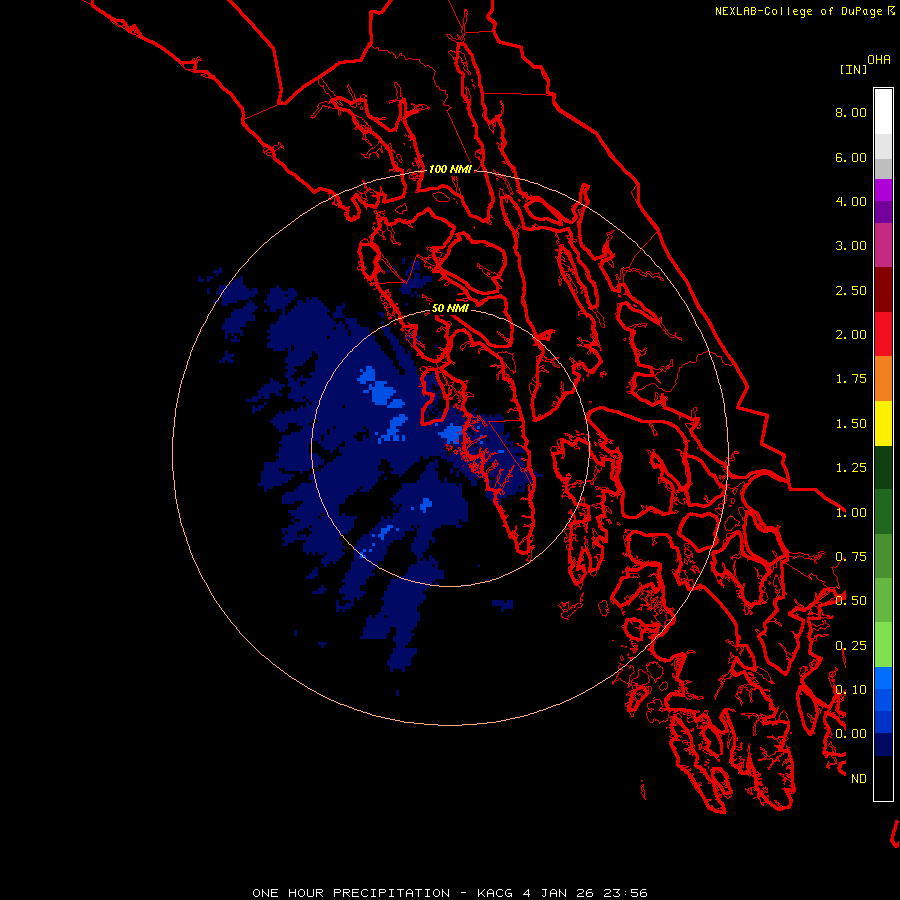
Task: Pick the light blue legend swatch near 0.10
Action: click(883, 678)
